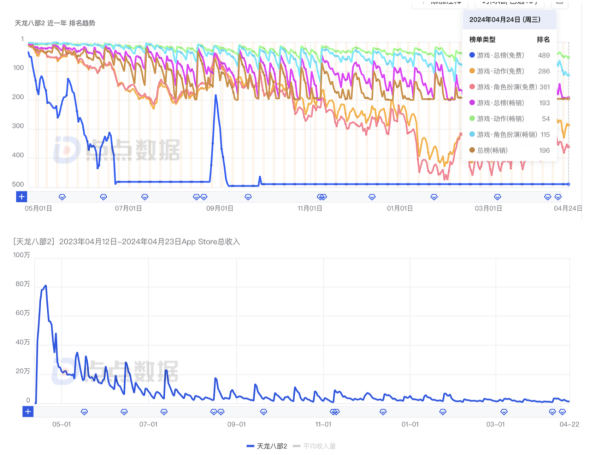Click the 04月24日 label on the ranking axis
Image resolution: width=590 pixels, height=455 pixels.
pyautogui.click(x=568, y=208)
